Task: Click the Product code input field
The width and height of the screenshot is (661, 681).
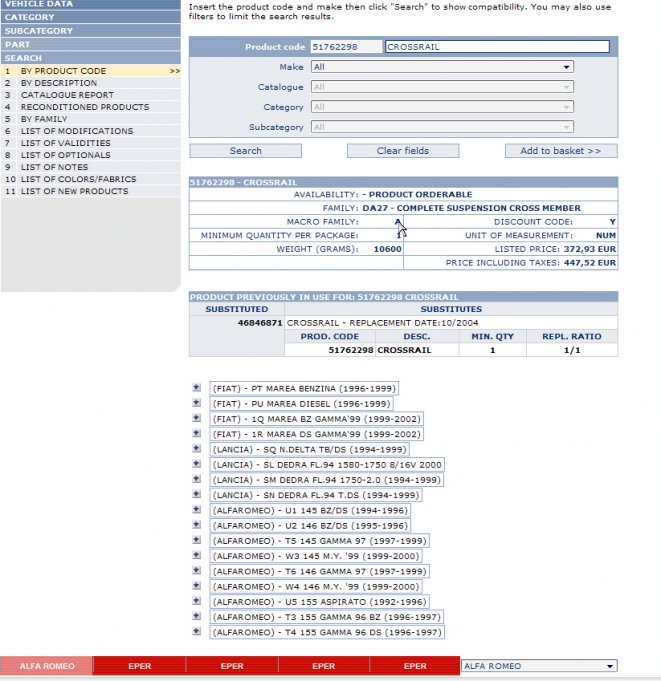Action: coord(346,47)
